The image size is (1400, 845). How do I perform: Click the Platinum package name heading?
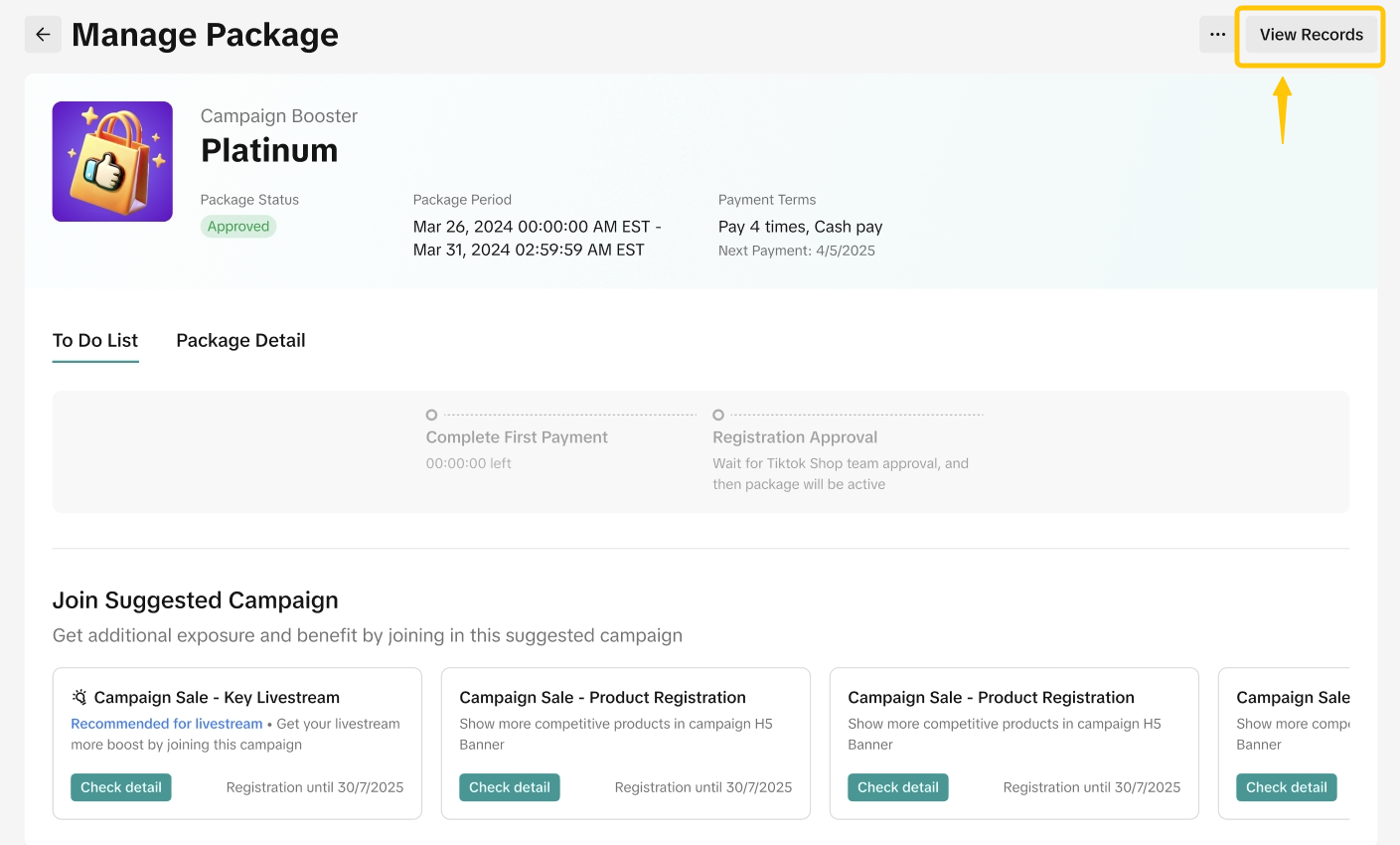click(x=269, y=151)
